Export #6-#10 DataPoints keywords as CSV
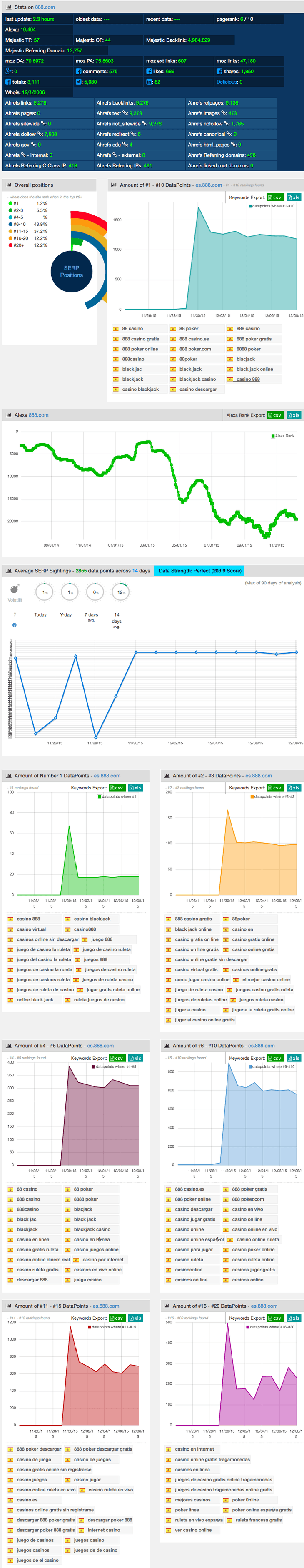This screenshot has width=304, height=1568. point(275,1058)
